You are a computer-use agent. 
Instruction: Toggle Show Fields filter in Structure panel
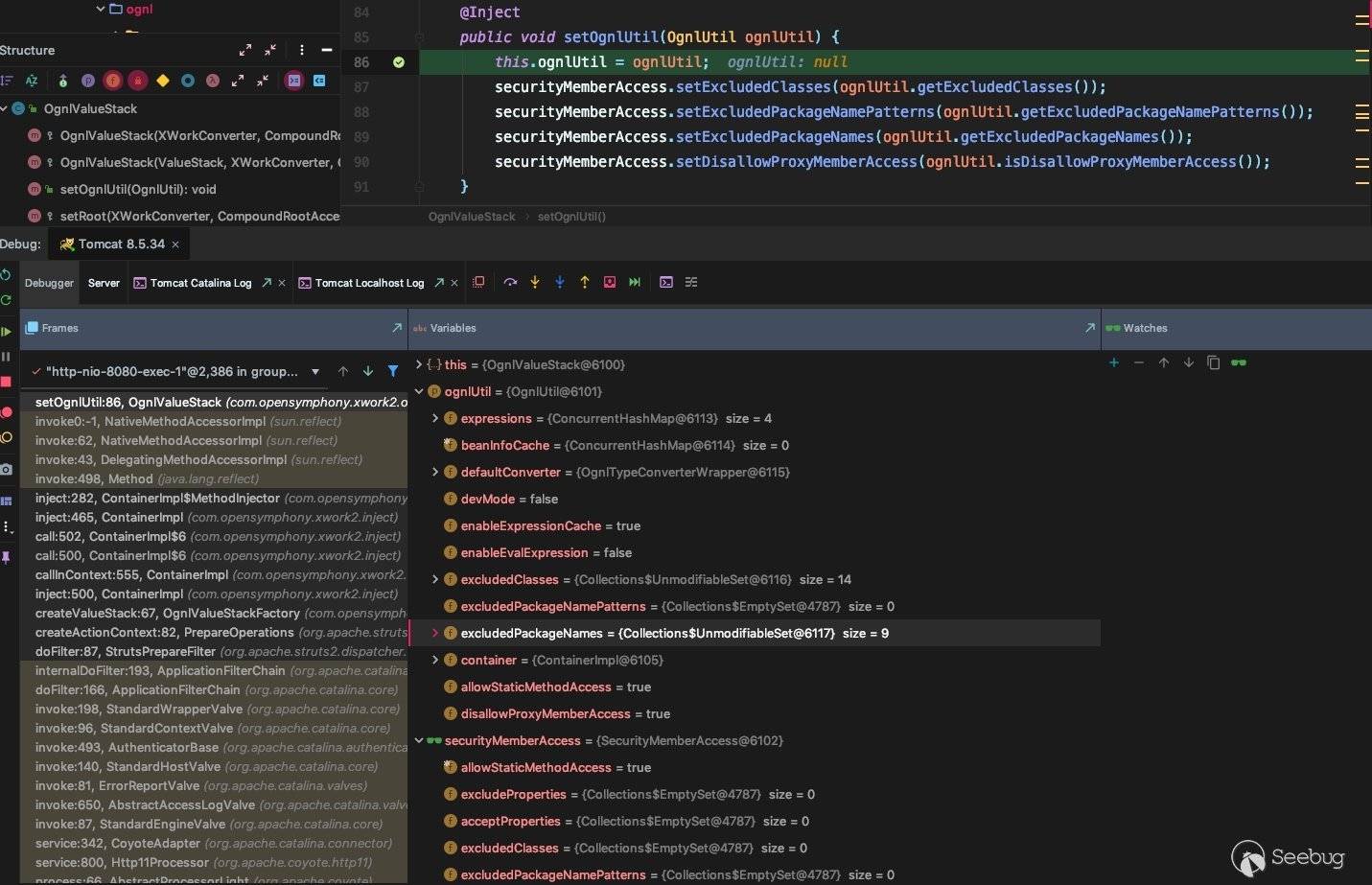[112, 81]
